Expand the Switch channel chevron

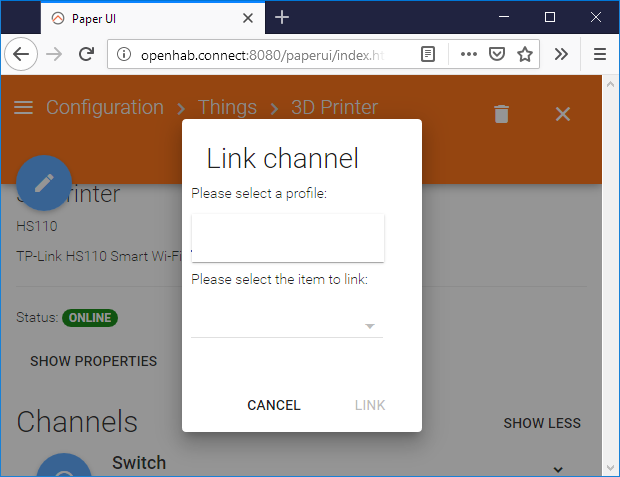(x=558, y=469)
